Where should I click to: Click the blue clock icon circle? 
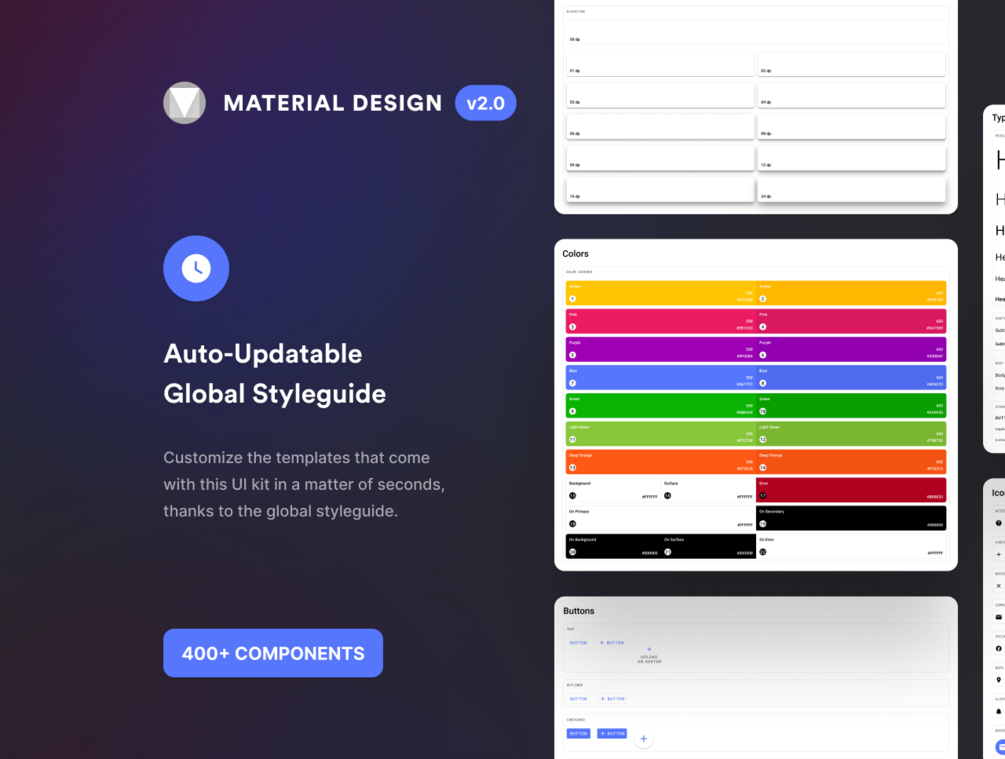(x=196, y=269)
